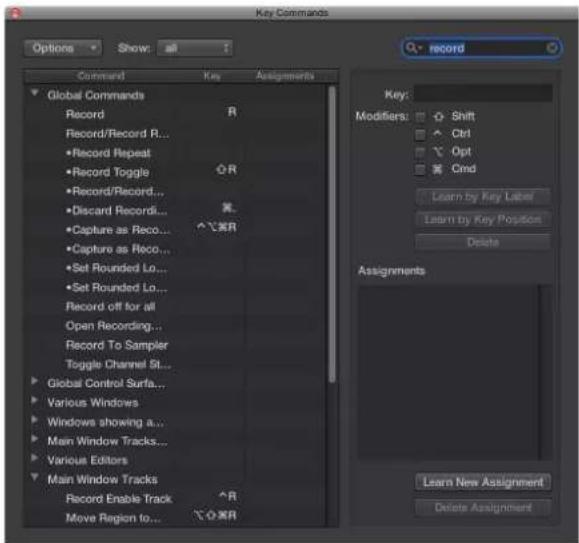Expand the Main Window Tracks... group
This screenshot has height=543, width=579.
34,439
